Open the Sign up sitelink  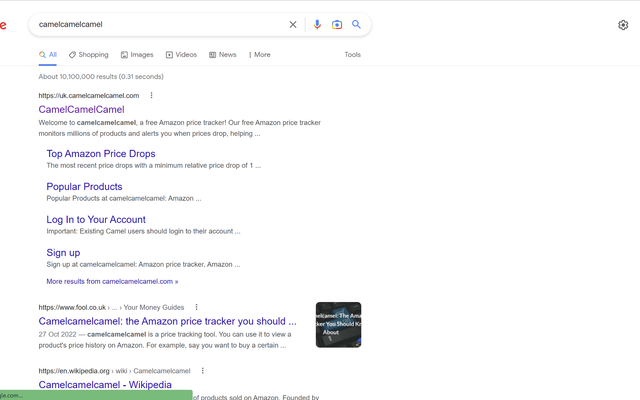pos(63,253)
